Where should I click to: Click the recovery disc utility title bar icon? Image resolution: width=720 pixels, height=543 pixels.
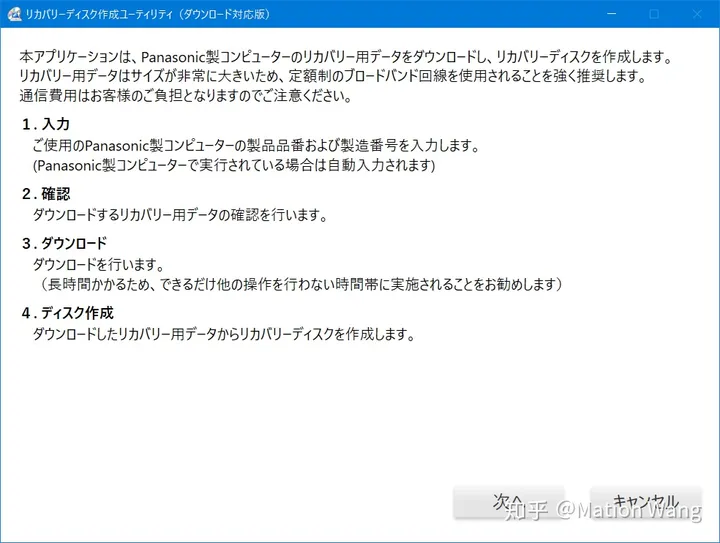click(14, 14)
